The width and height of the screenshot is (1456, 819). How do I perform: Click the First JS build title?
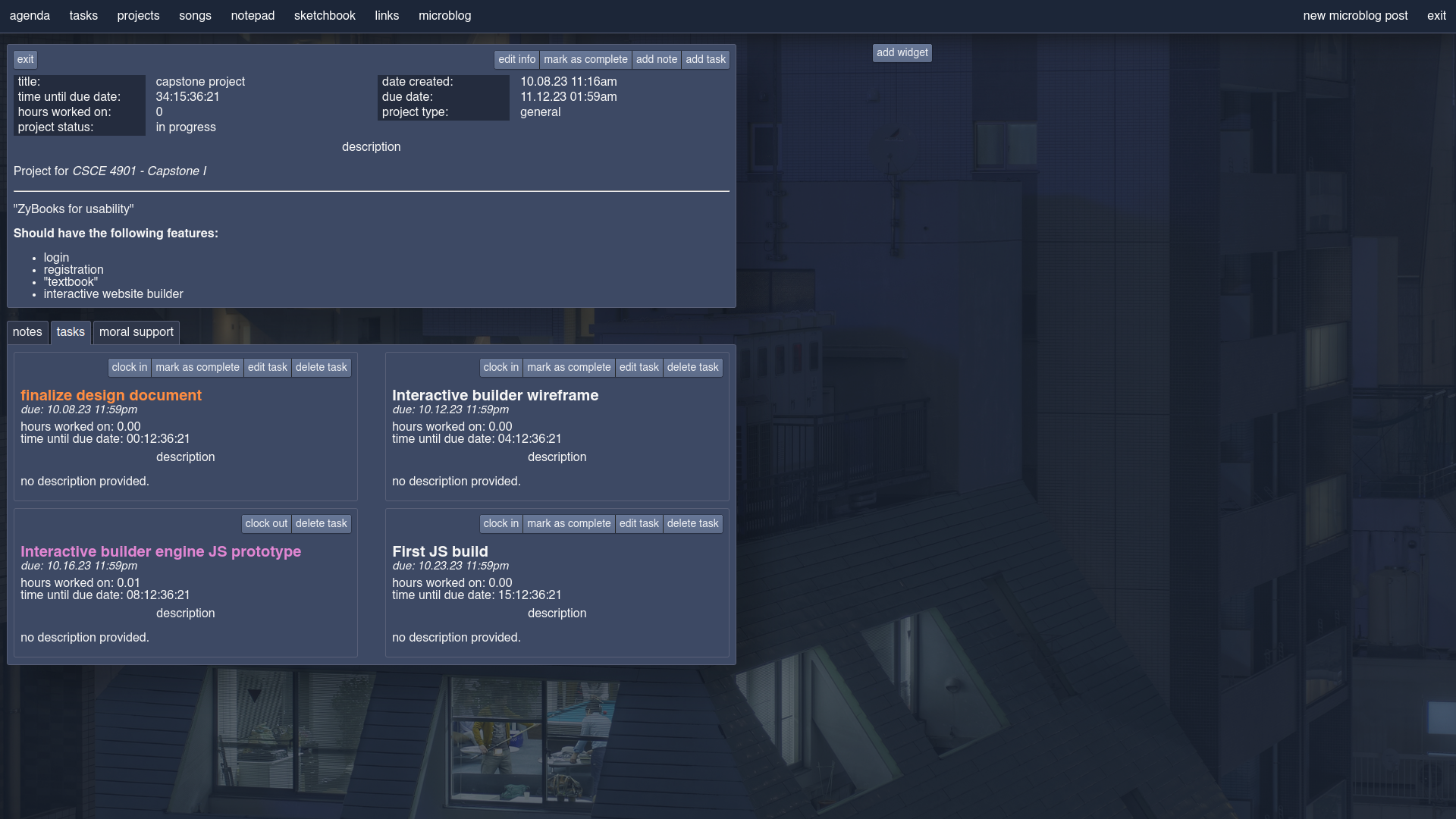coord(440,551)
